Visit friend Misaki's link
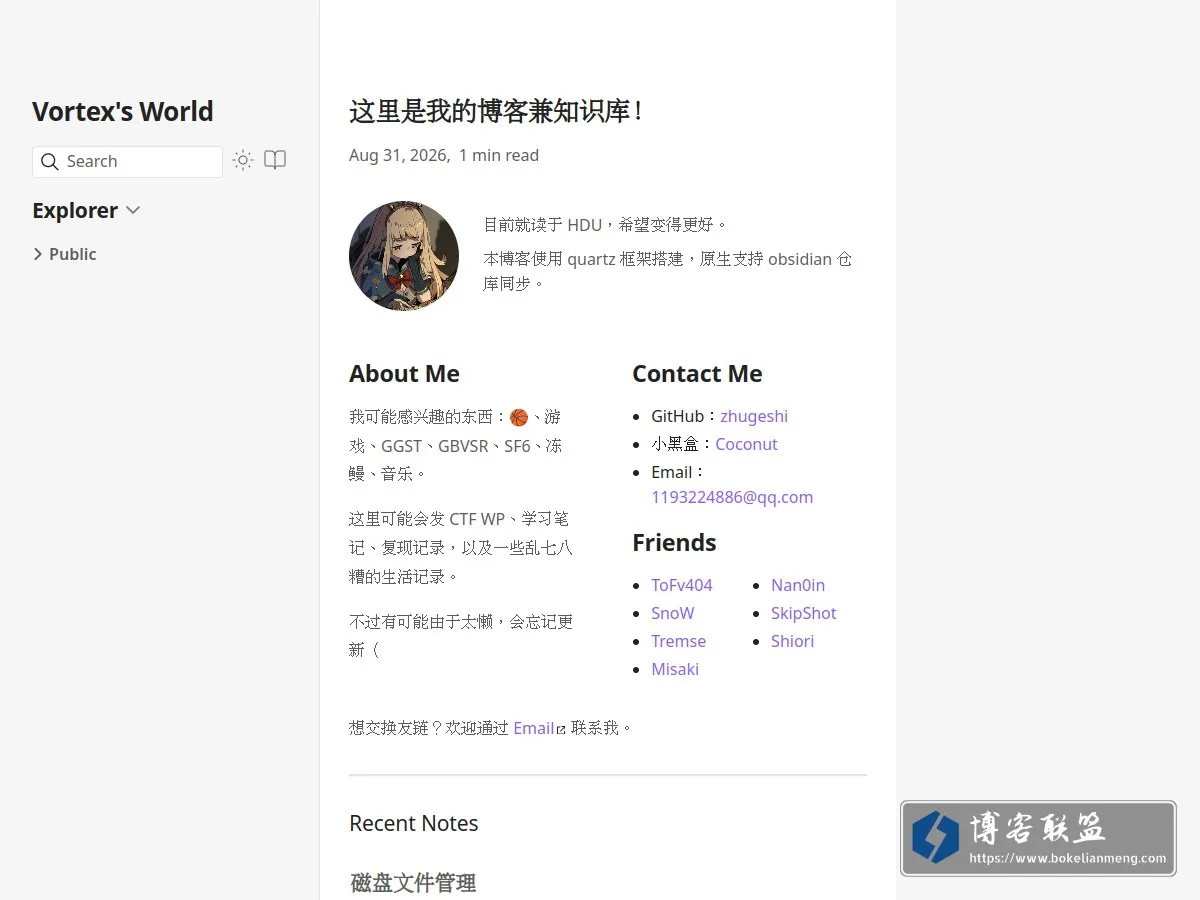 tap(675, 669)
